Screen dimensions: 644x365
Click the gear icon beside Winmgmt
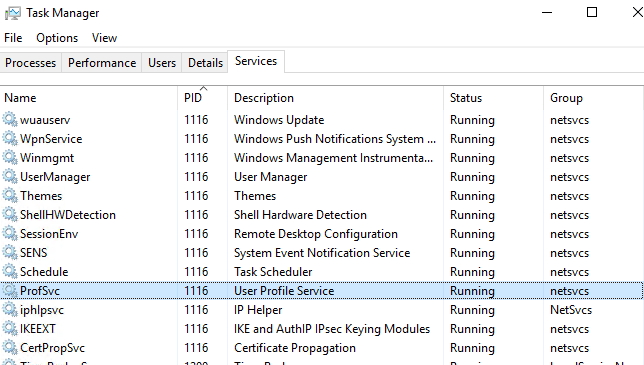10,157
